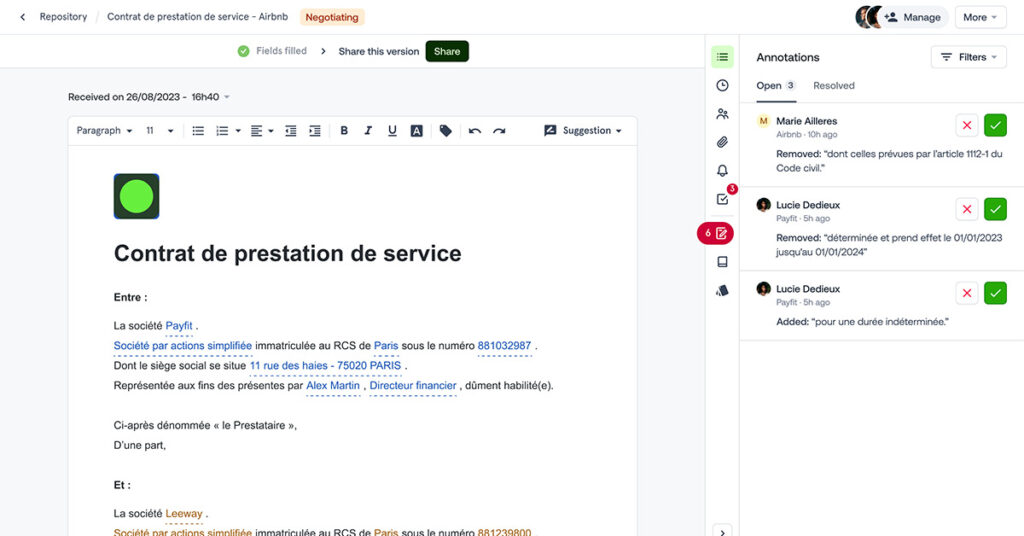Expand the Suggestion mode dropdown
Viewport: 1024px width, 536px height.
(583, 131)
